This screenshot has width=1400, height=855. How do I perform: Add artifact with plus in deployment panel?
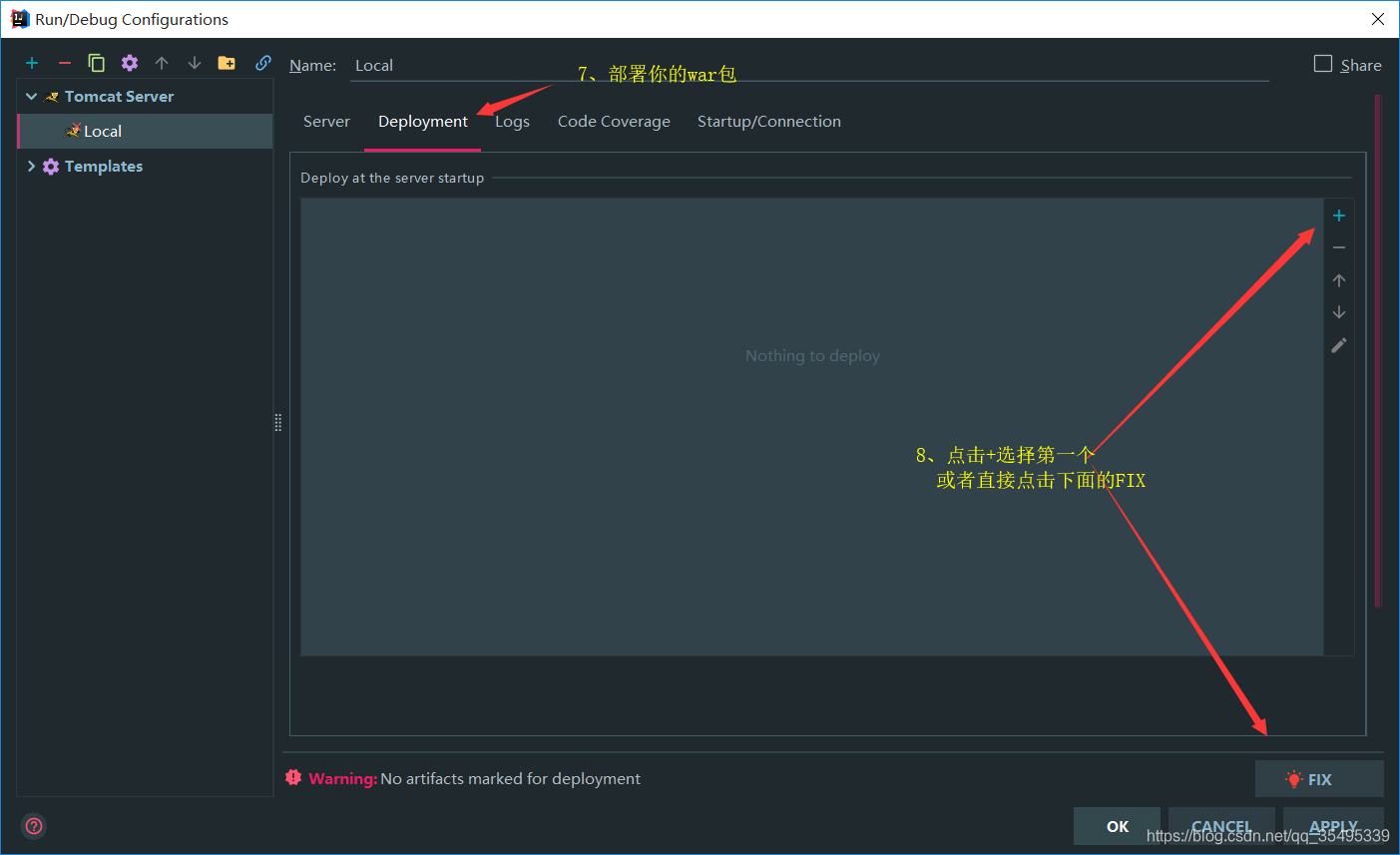coord(1339,215)
